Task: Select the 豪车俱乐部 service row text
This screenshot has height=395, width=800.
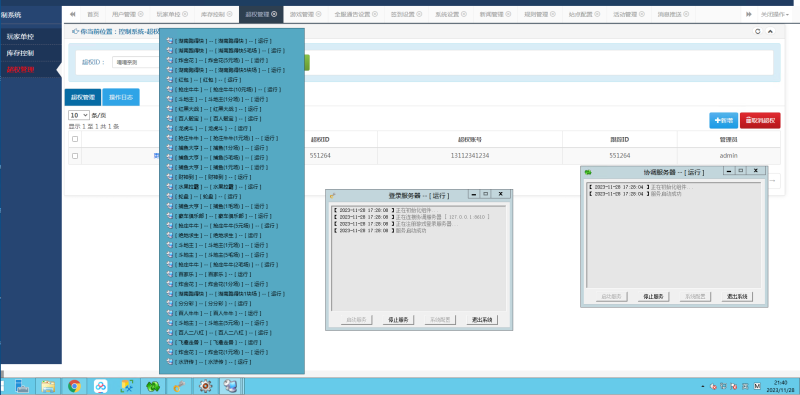Action: pos(223,216)
